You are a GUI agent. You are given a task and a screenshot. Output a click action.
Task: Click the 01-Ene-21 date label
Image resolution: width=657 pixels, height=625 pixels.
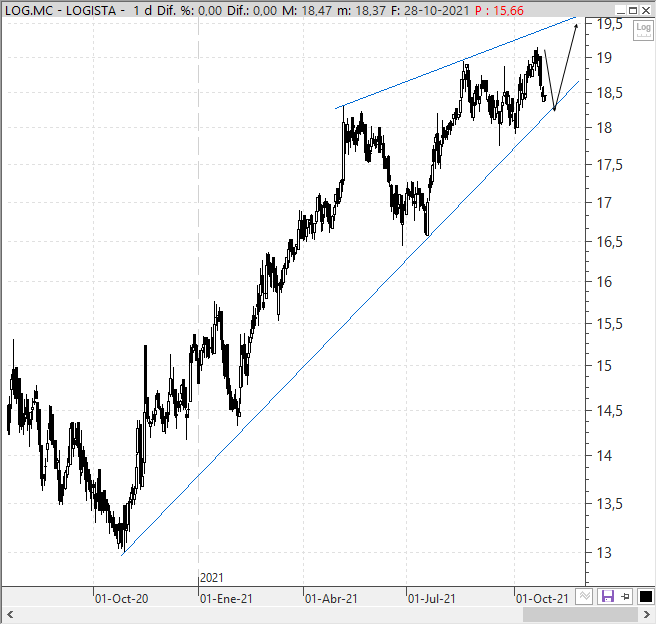pyautogui.click(x=226, y=599)
